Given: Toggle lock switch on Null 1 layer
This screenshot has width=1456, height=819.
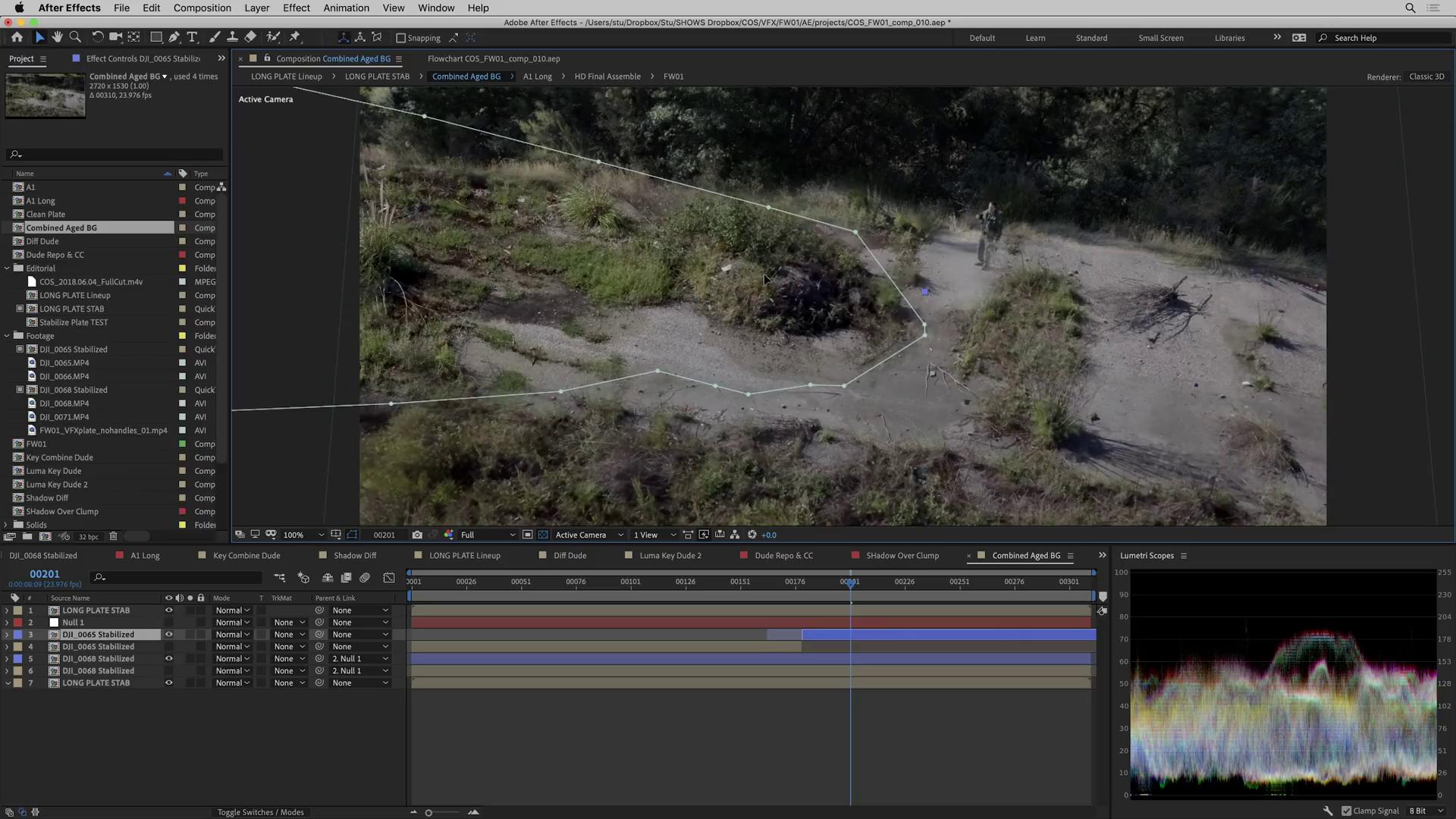Looking at the screenshot, I should point(201,623).
